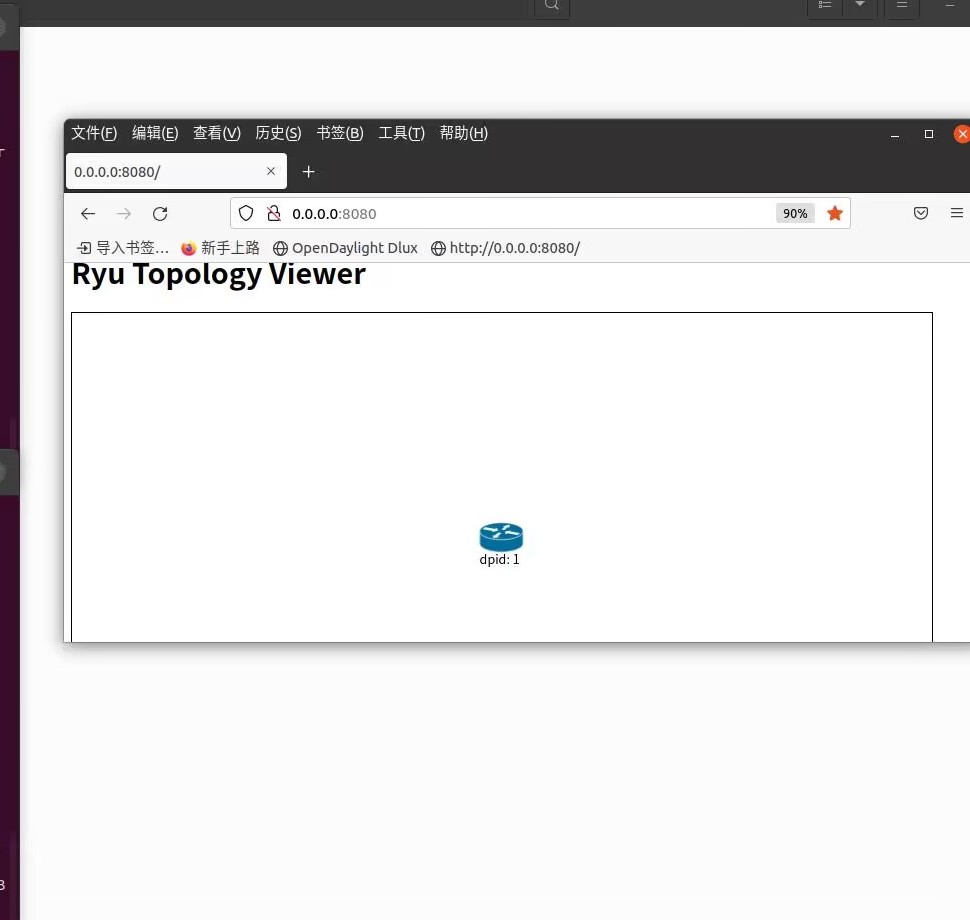Open hamburger menu in background window
The height and width of the screenshot is (920, 970).
903,6
